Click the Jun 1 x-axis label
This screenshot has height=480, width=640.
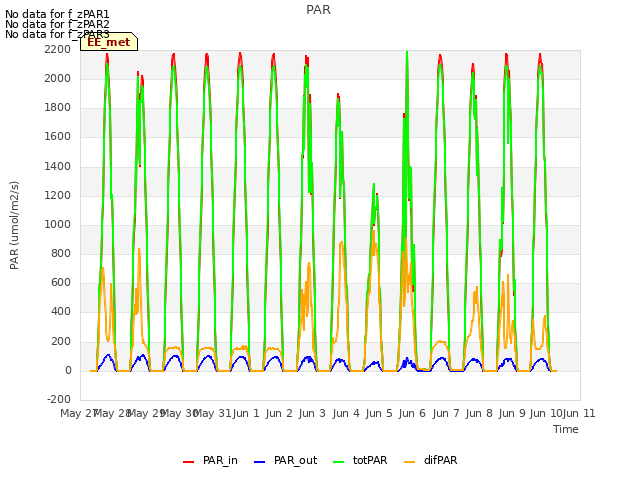point(246,413)
